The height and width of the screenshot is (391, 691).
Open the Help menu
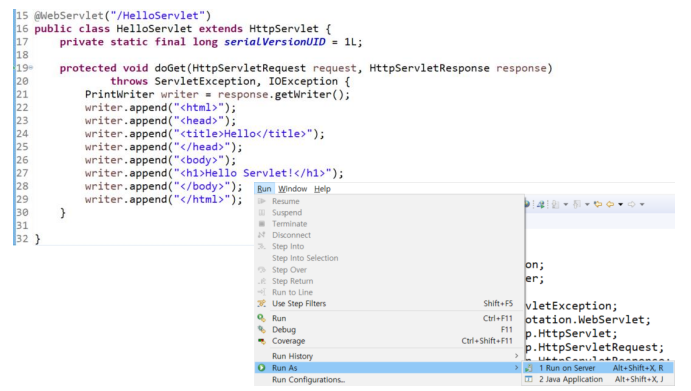tap(322, 189)
